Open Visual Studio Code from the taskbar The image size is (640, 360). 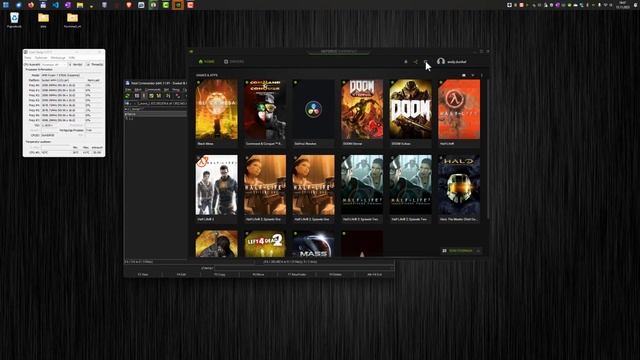(x=56, y=5)
